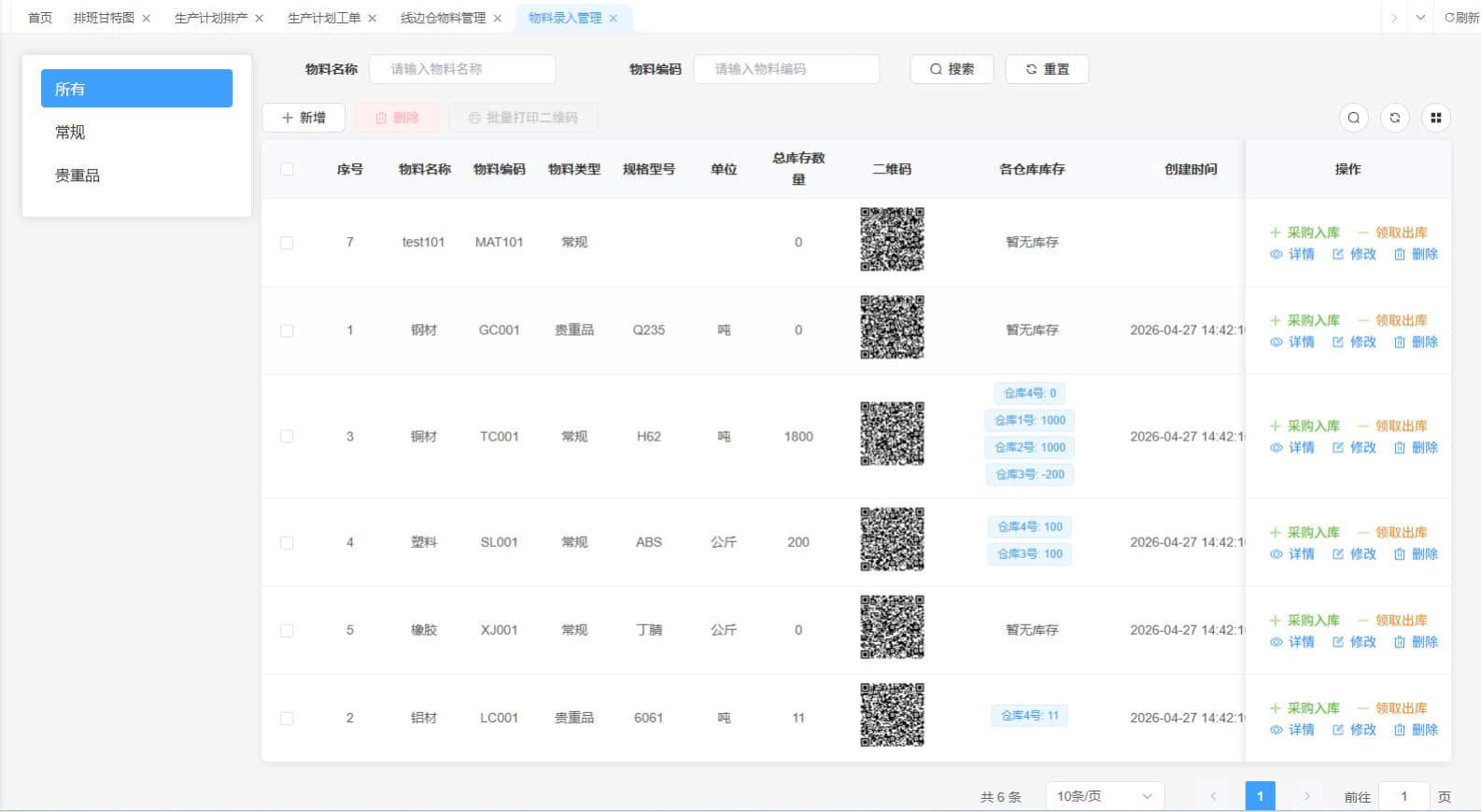Screen dimensions: 1481x812
Task: Focus the 物料编码 input field
Action: click(786, 69)
